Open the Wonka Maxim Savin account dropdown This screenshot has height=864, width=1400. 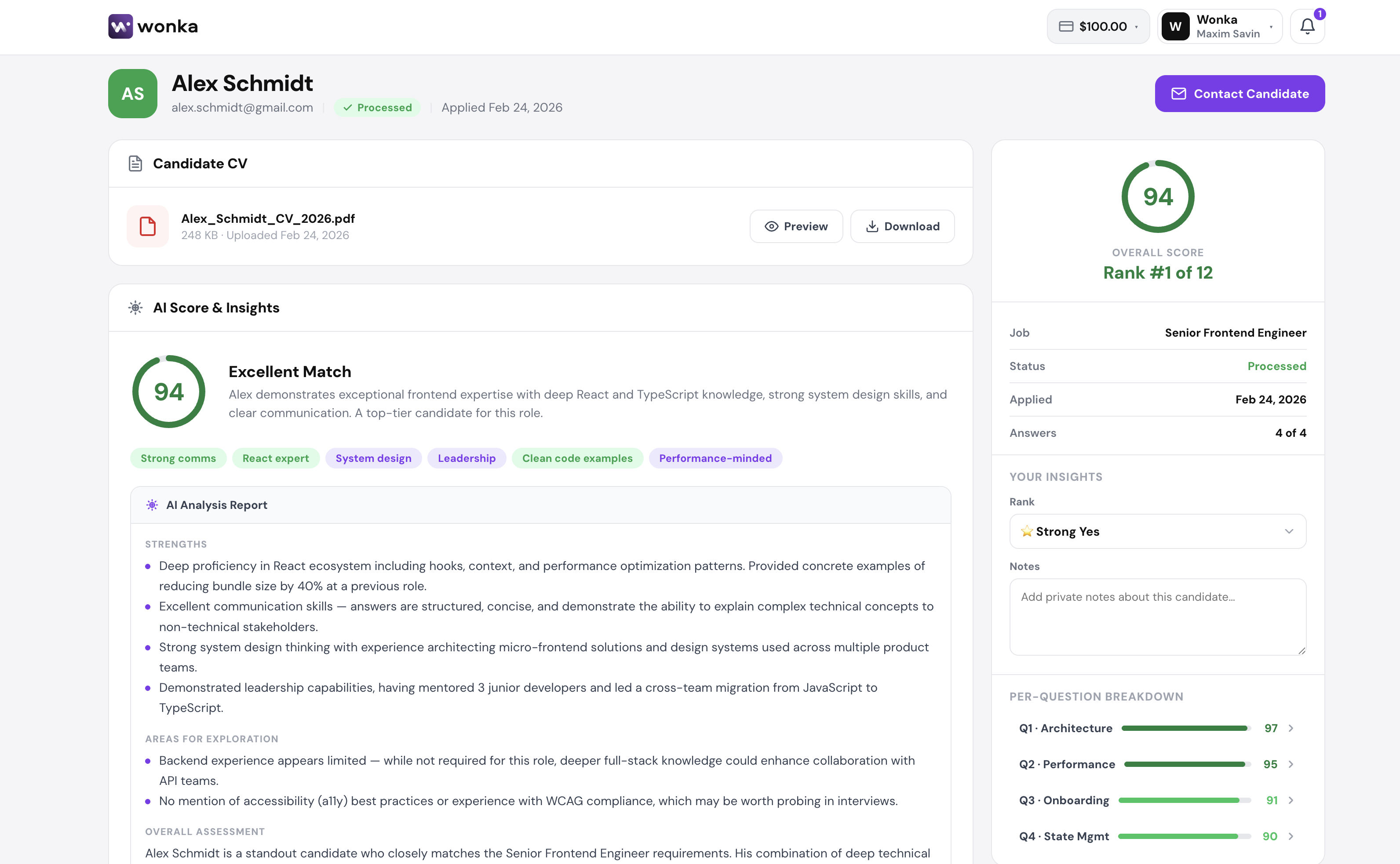click(x=1220, y=26)
